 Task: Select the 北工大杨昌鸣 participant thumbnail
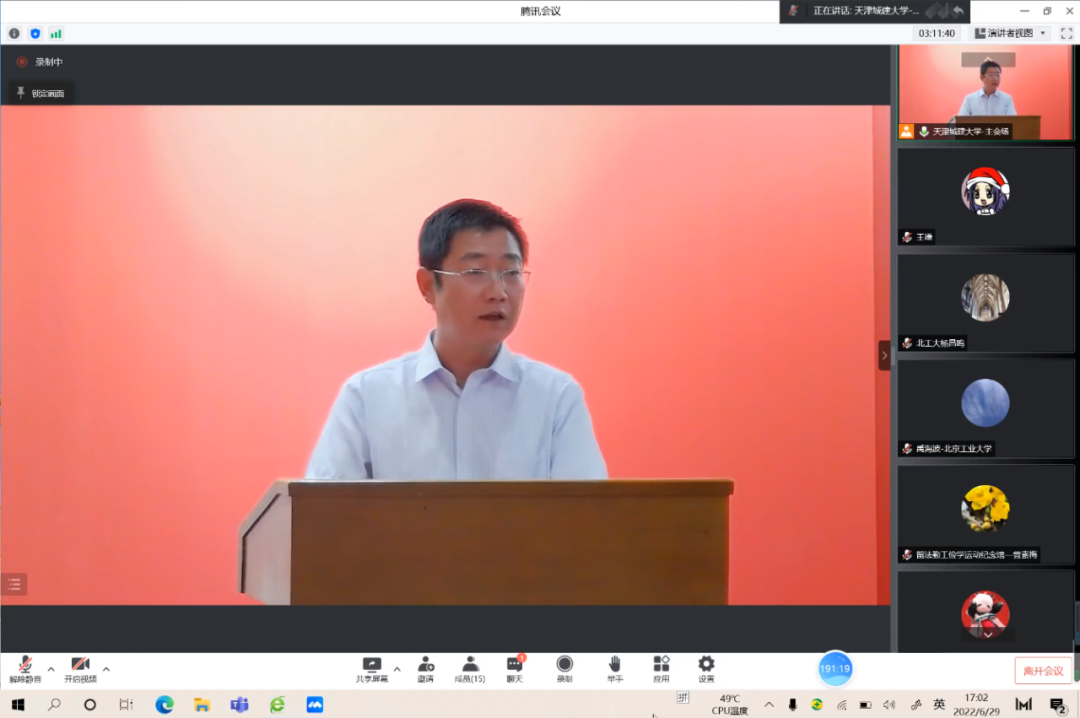point(985,301)
